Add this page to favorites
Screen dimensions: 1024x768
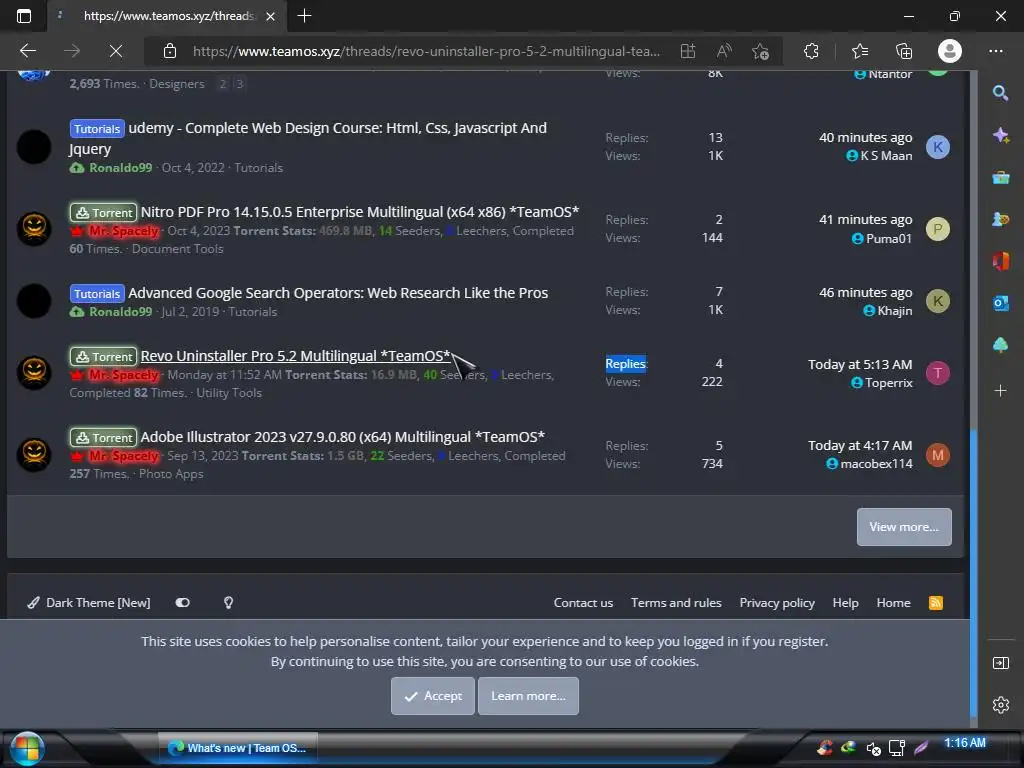[760, 51]
